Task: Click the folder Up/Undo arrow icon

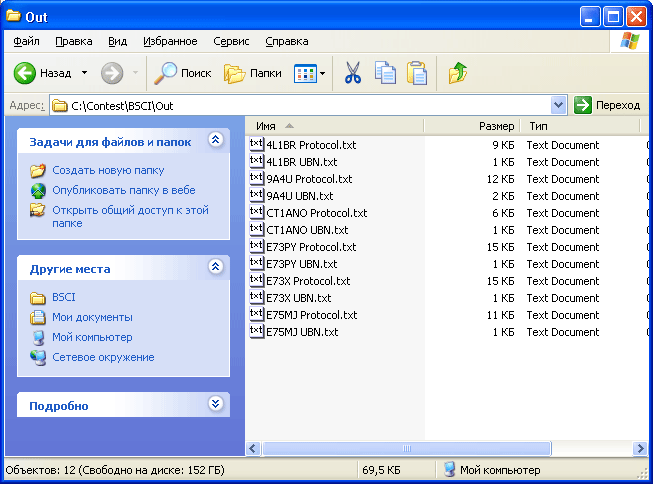Action: (x=458, y=73)
